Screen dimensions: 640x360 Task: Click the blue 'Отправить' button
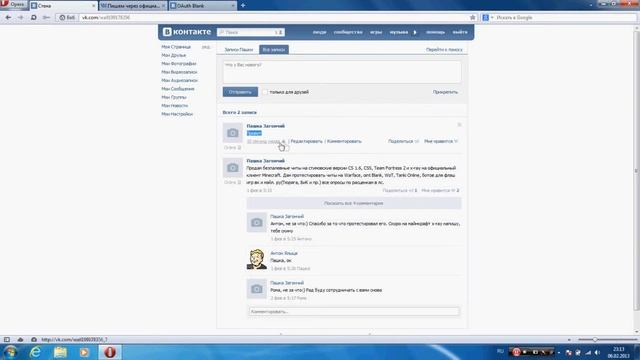[x=240, y=92]
